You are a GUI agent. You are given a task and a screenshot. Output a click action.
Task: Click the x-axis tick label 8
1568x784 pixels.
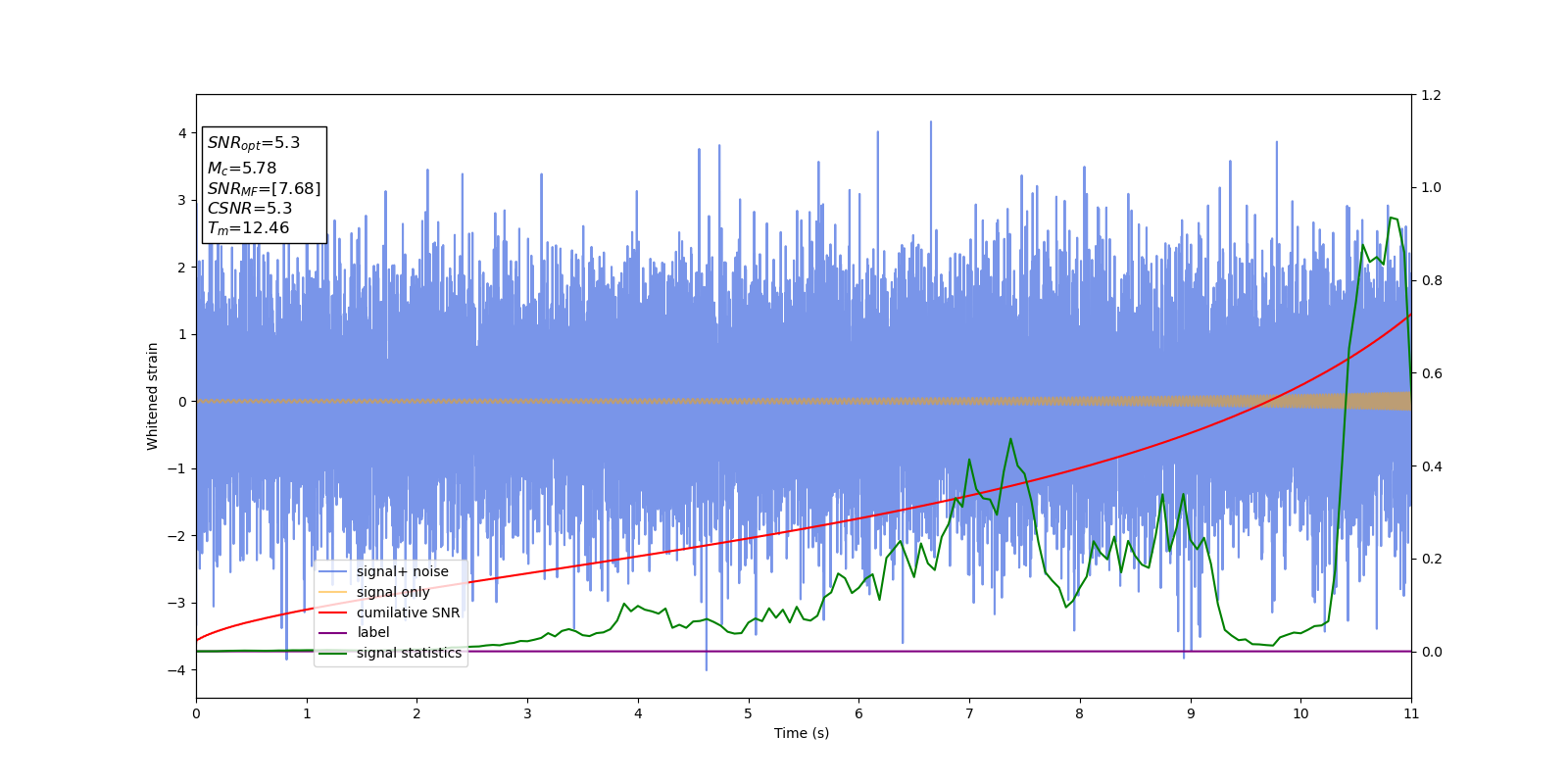pyautogui.click(x=1080, y=713)
